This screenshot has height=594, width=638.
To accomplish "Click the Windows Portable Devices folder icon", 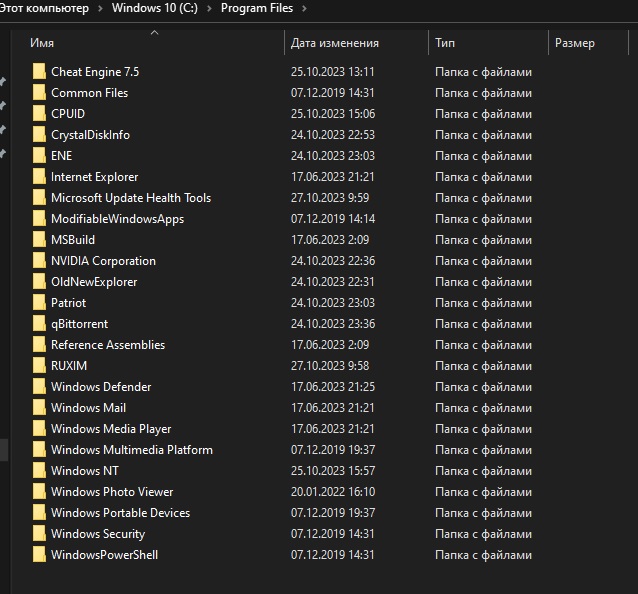I will 39,513.
